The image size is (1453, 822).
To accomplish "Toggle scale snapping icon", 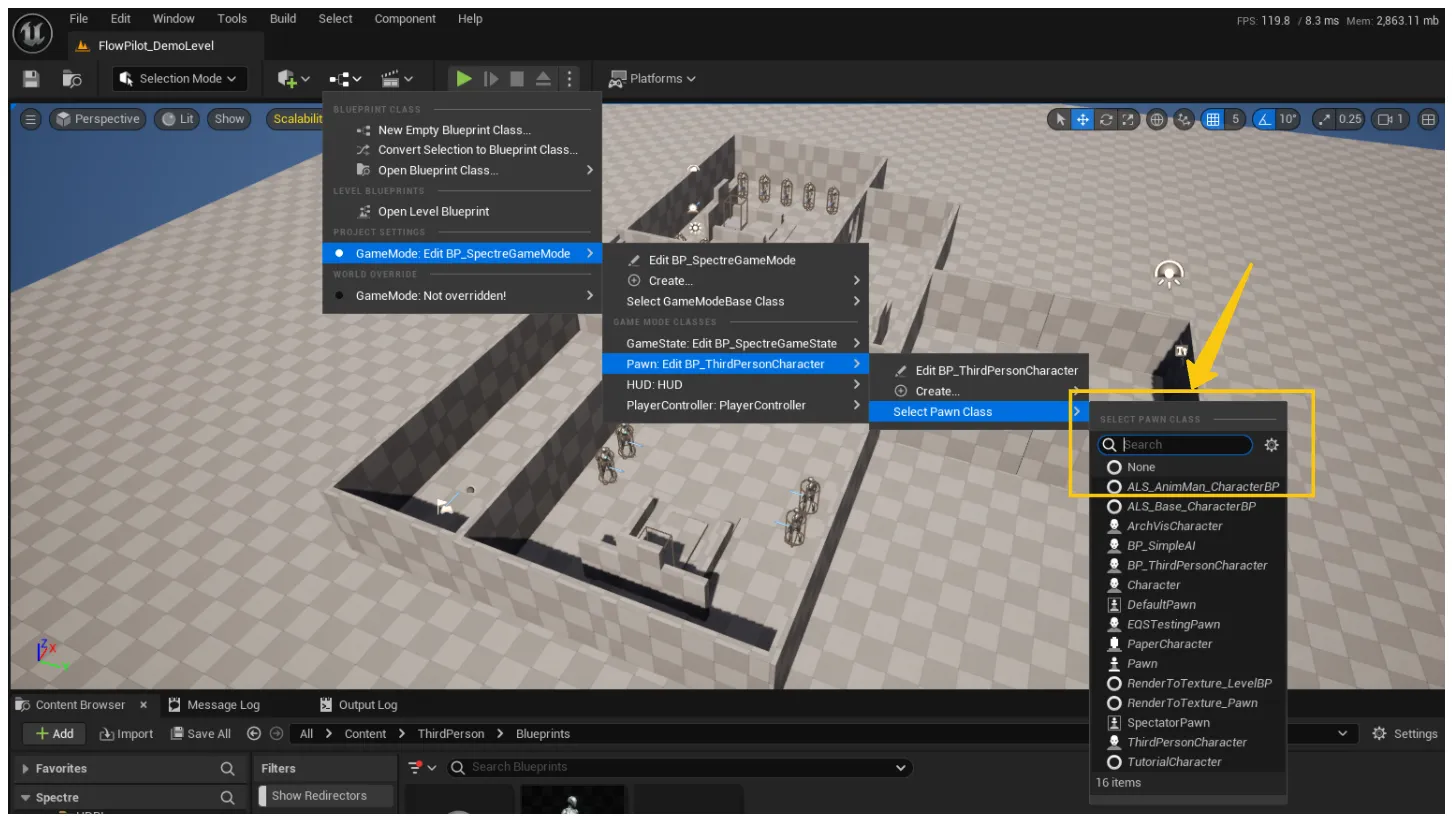I will (1325, 119).
